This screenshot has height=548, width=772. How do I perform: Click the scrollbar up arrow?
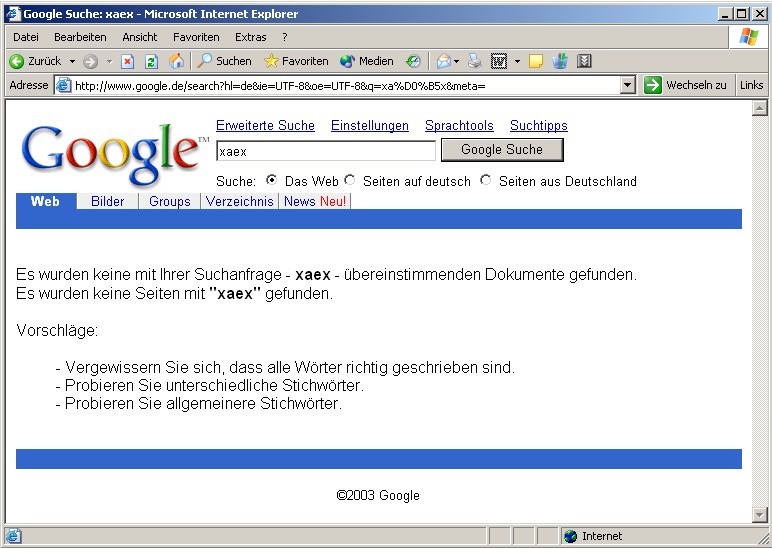[760, 108]
